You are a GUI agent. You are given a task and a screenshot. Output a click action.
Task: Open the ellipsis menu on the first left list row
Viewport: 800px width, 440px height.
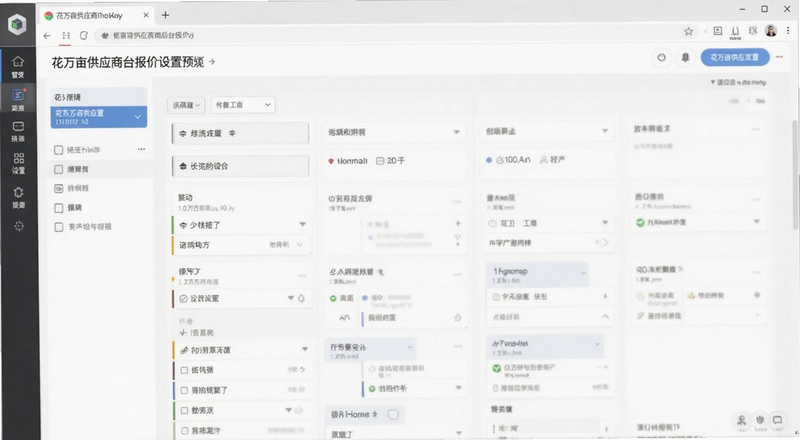[141, 149]
